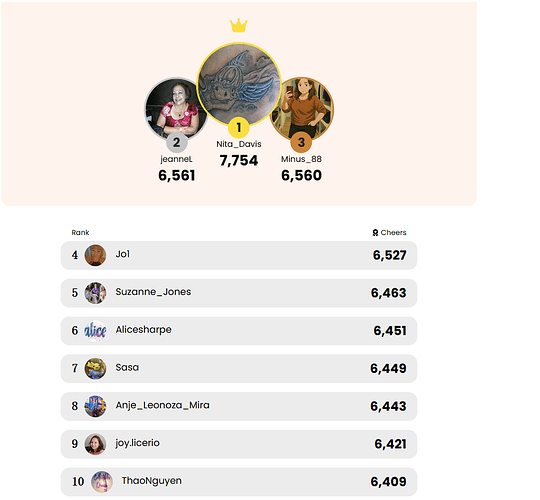Open Suzanne_Jones profile avatar

95,293
